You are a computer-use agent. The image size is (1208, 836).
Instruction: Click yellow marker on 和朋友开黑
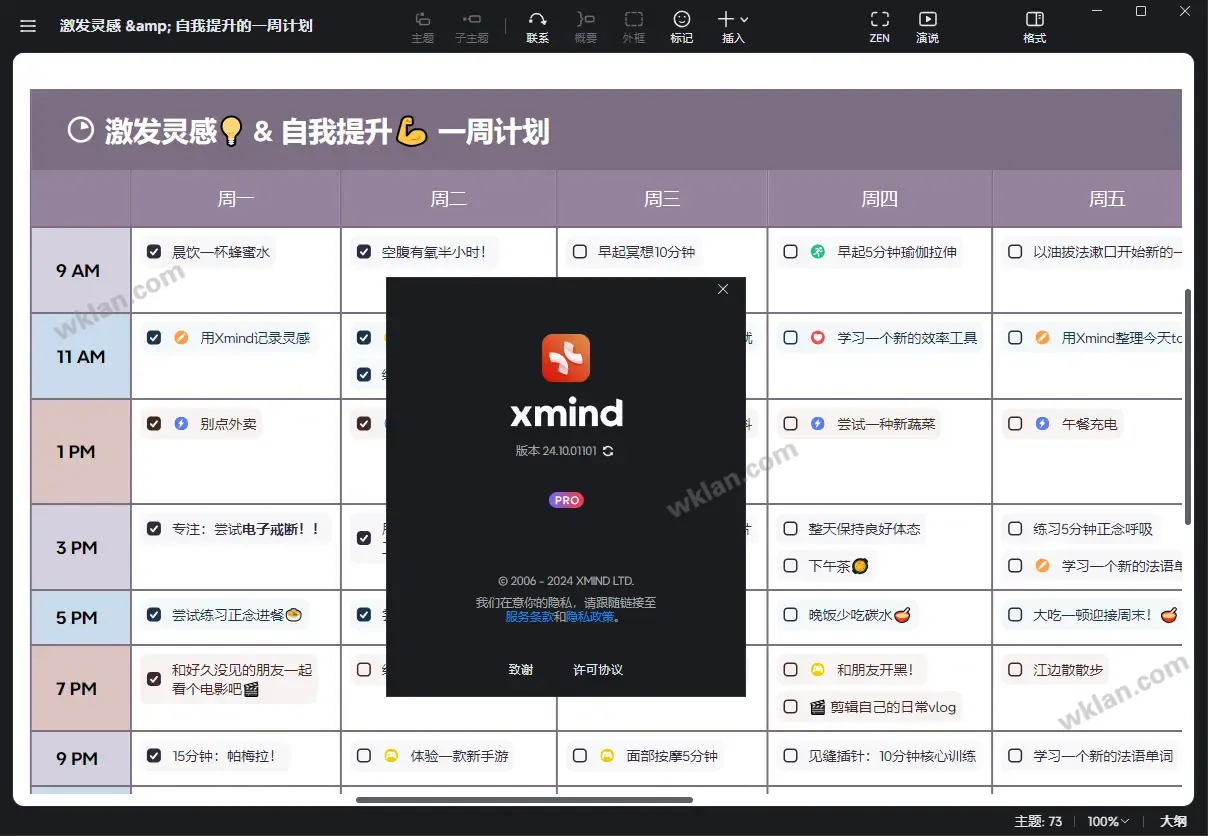tap(818, 670)
